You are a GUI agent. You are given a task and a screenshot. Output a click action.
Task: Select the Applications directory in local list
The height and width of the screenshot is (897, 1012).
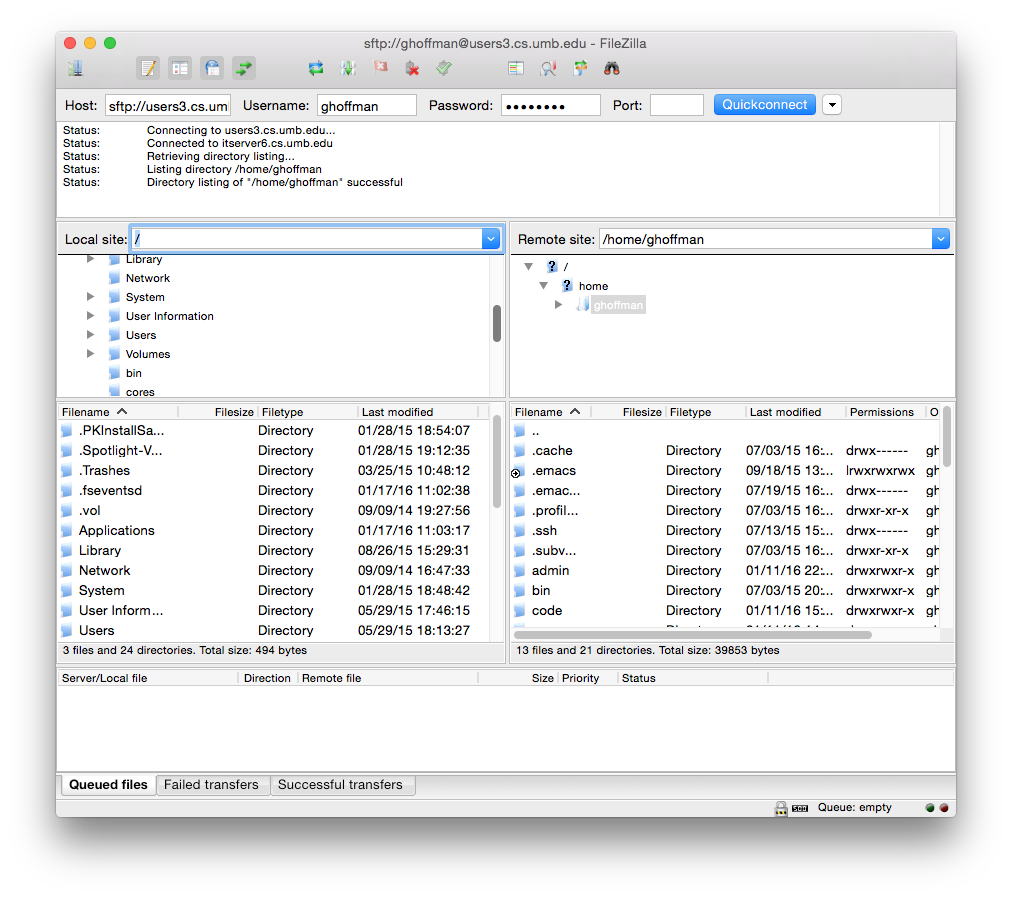[274, 530]
